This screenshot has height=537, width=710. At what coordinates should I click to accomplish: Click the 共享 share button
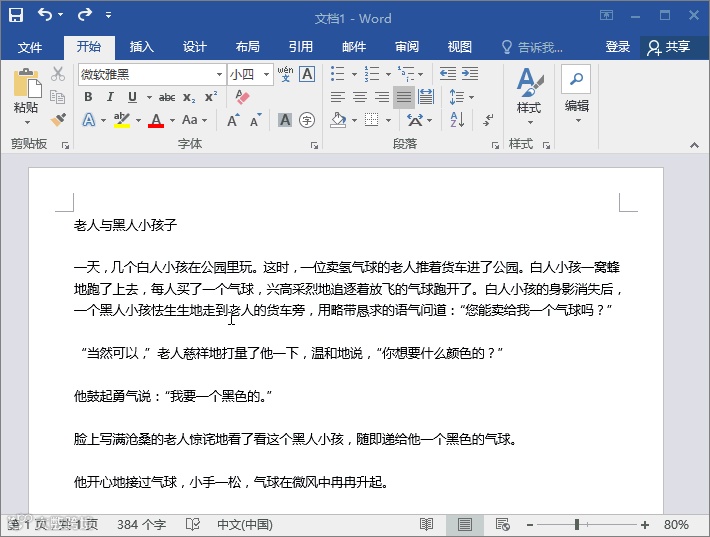[x=669, y=47]
